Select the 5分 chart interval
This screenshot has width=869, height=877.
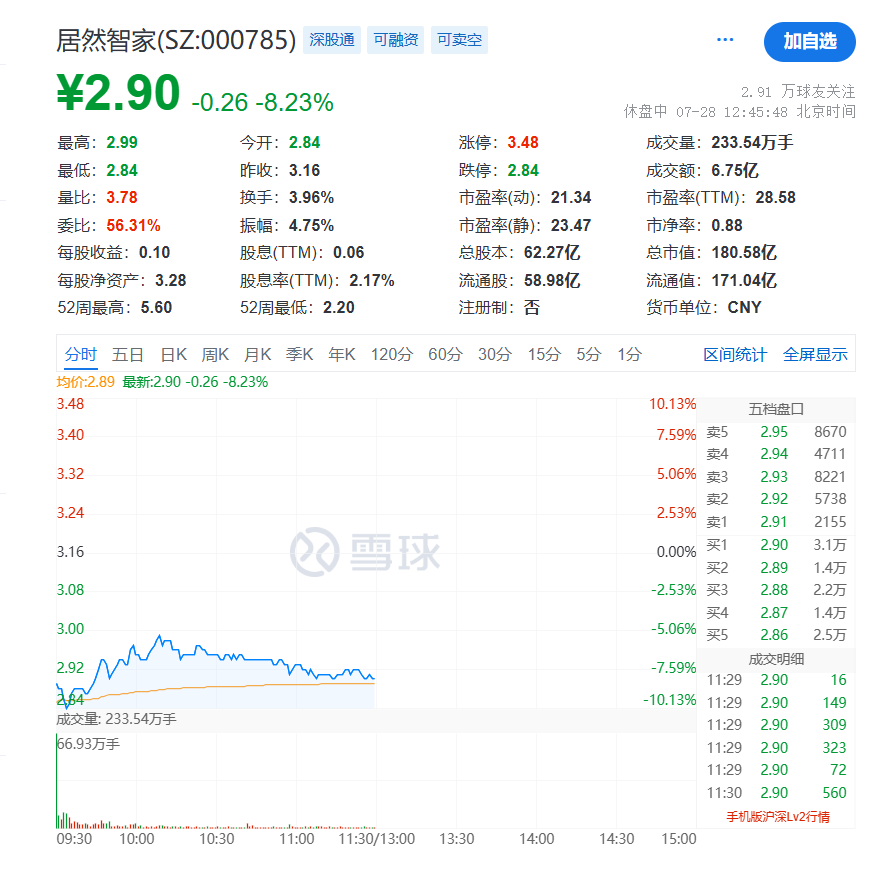589,354
